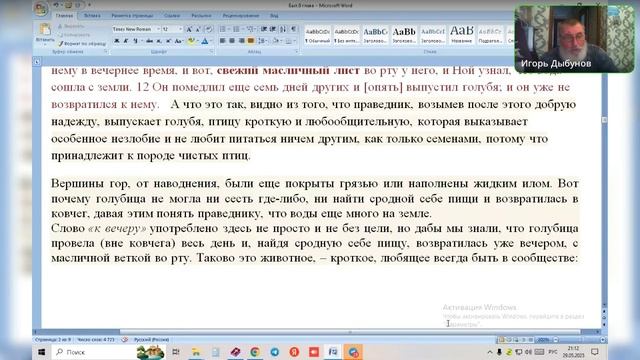
Task: Switch to the Ссылки tab
Action: click(x=172, y=16)
